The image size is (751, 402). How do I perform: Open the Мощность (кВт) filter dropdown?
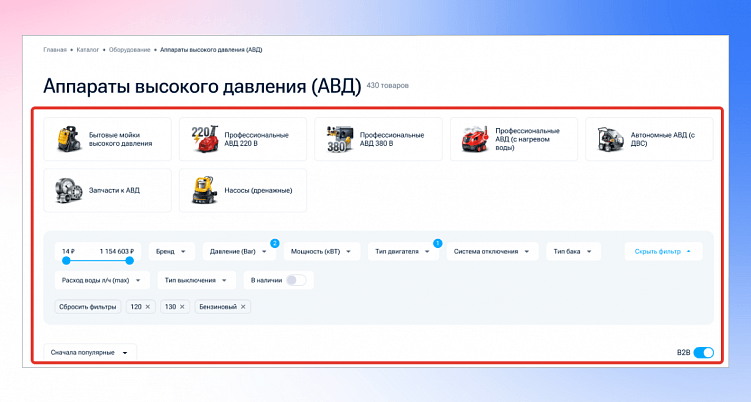(x=322, y=252)
